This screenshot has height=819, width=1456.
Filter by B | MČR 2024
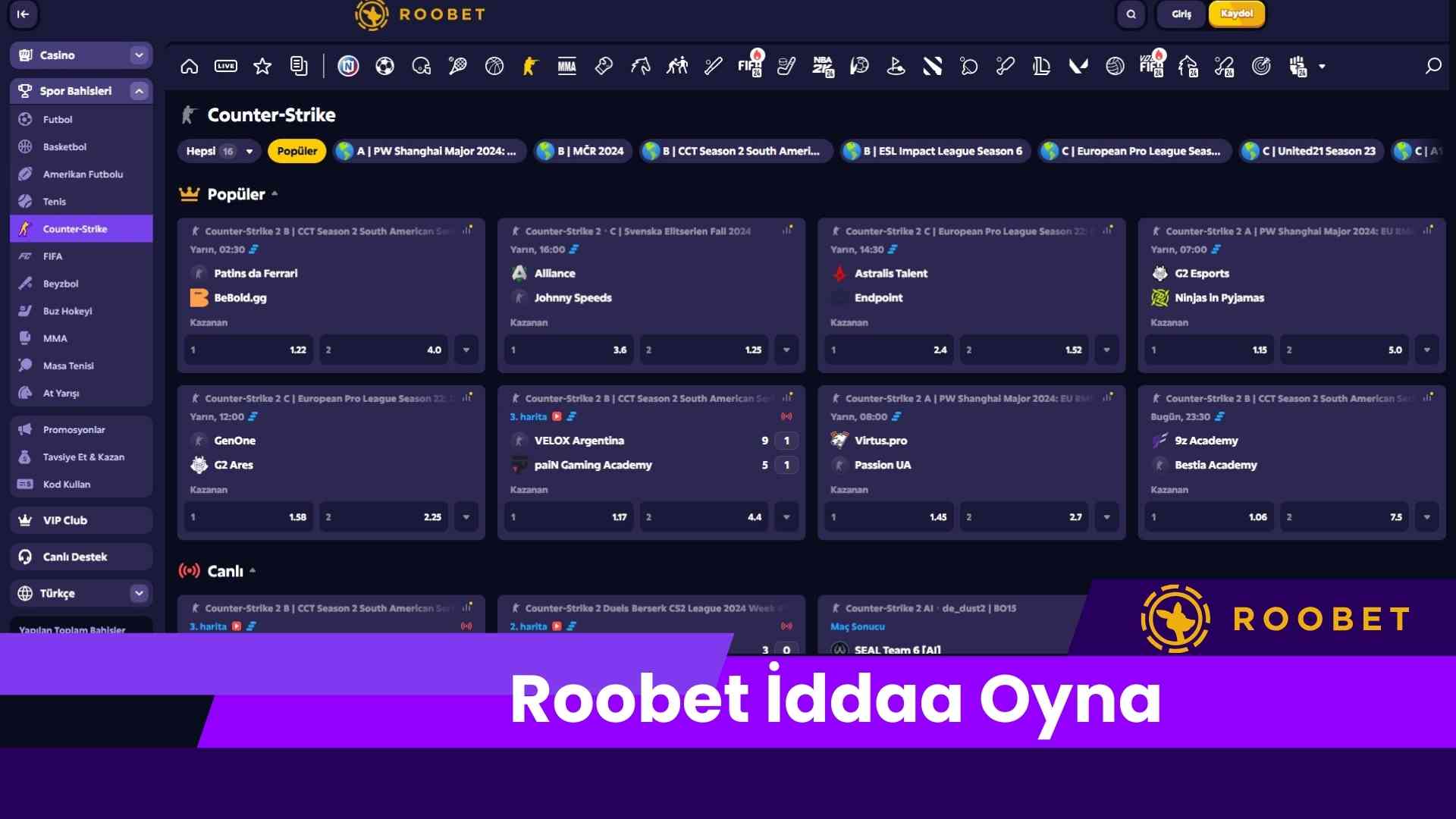(582, 151)
